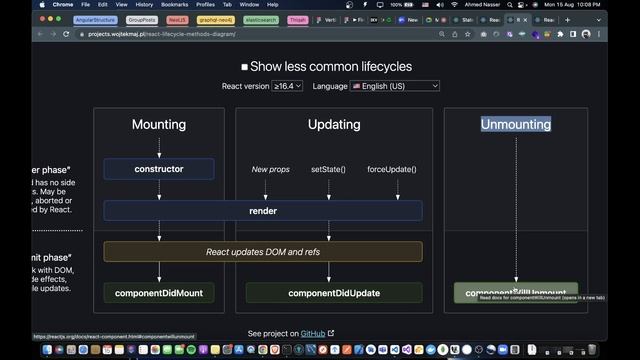Open the Window menu

(x=249, y=5)
